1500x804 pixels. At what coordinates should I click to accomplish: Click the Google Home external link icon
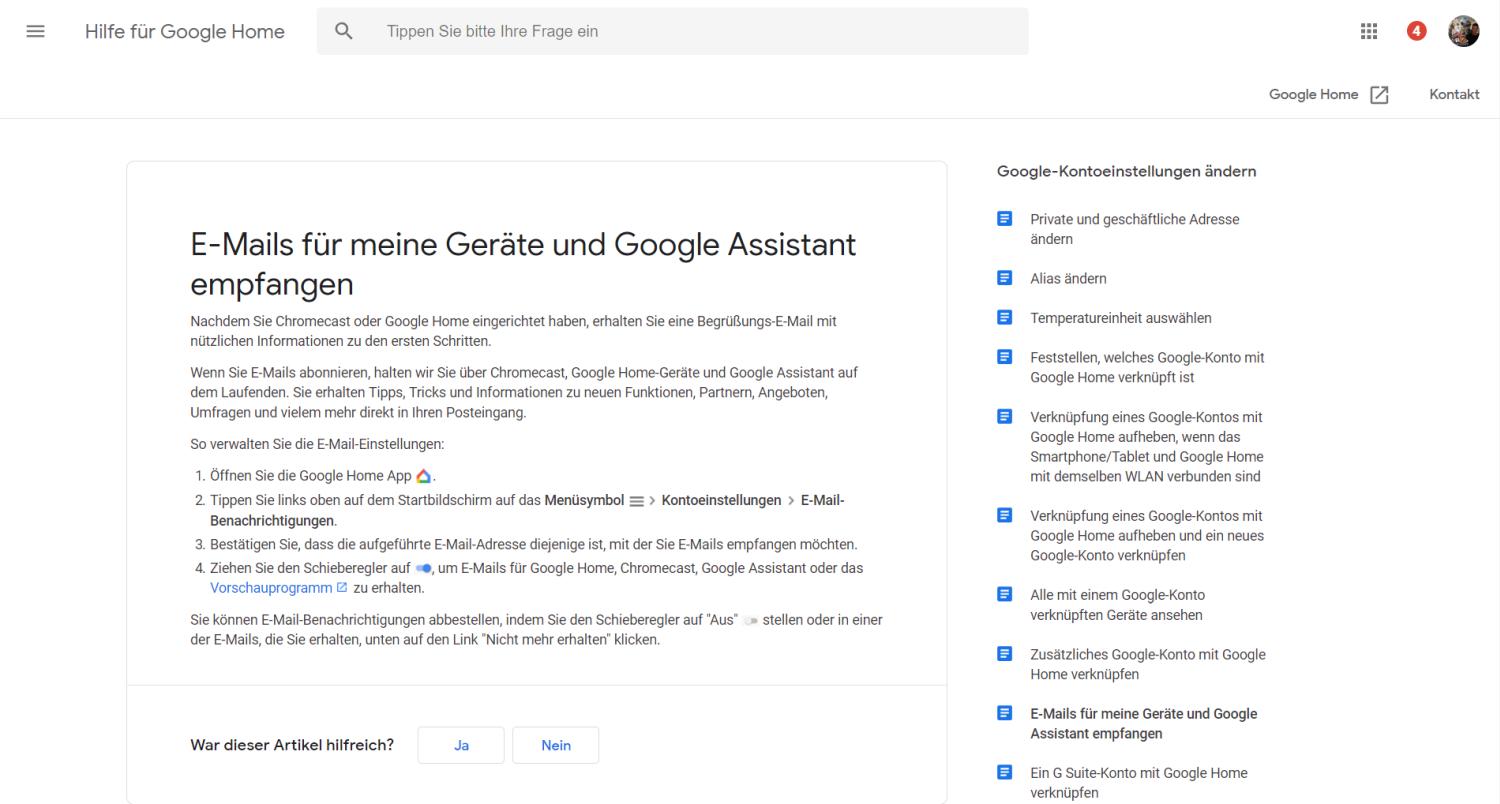coord(1379,95)
